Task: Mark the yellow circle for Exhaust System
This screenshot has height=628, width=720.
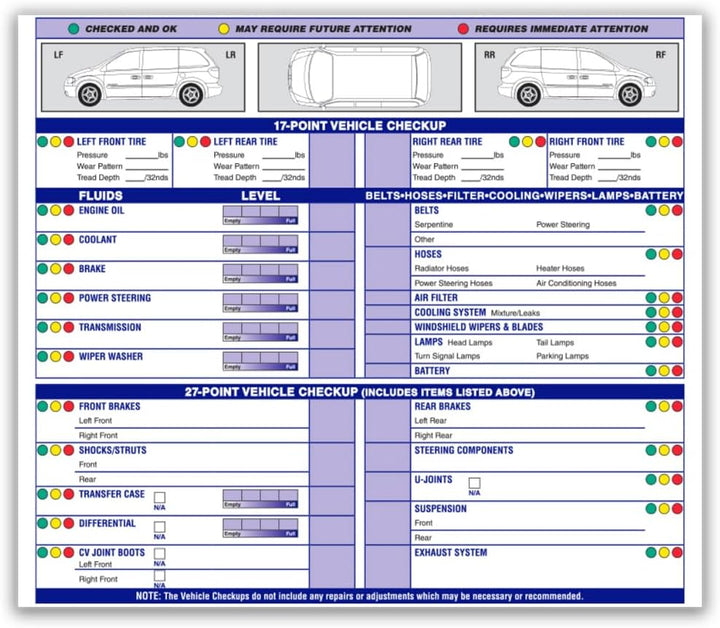Action: point(664,553)
